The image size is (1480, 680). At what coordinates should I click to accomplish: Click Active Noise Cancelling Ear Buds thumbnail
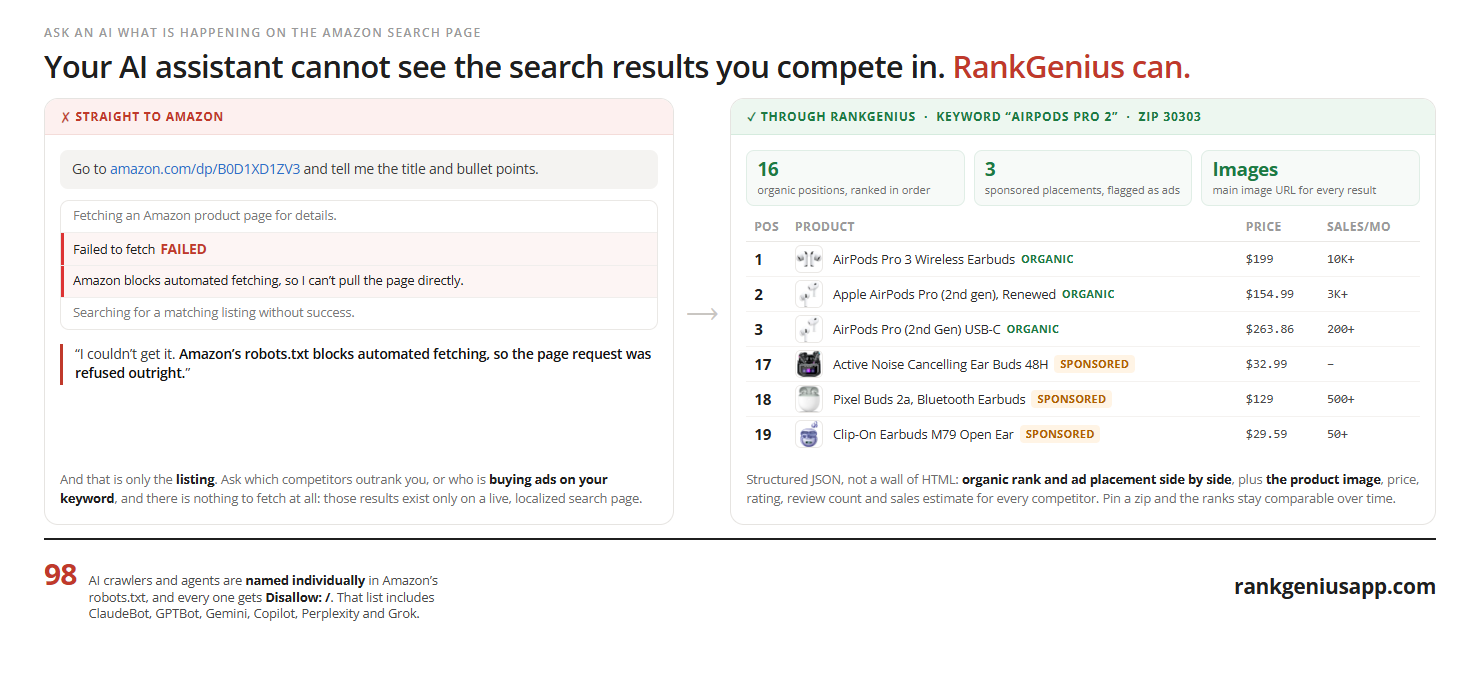tap(808, 364)
